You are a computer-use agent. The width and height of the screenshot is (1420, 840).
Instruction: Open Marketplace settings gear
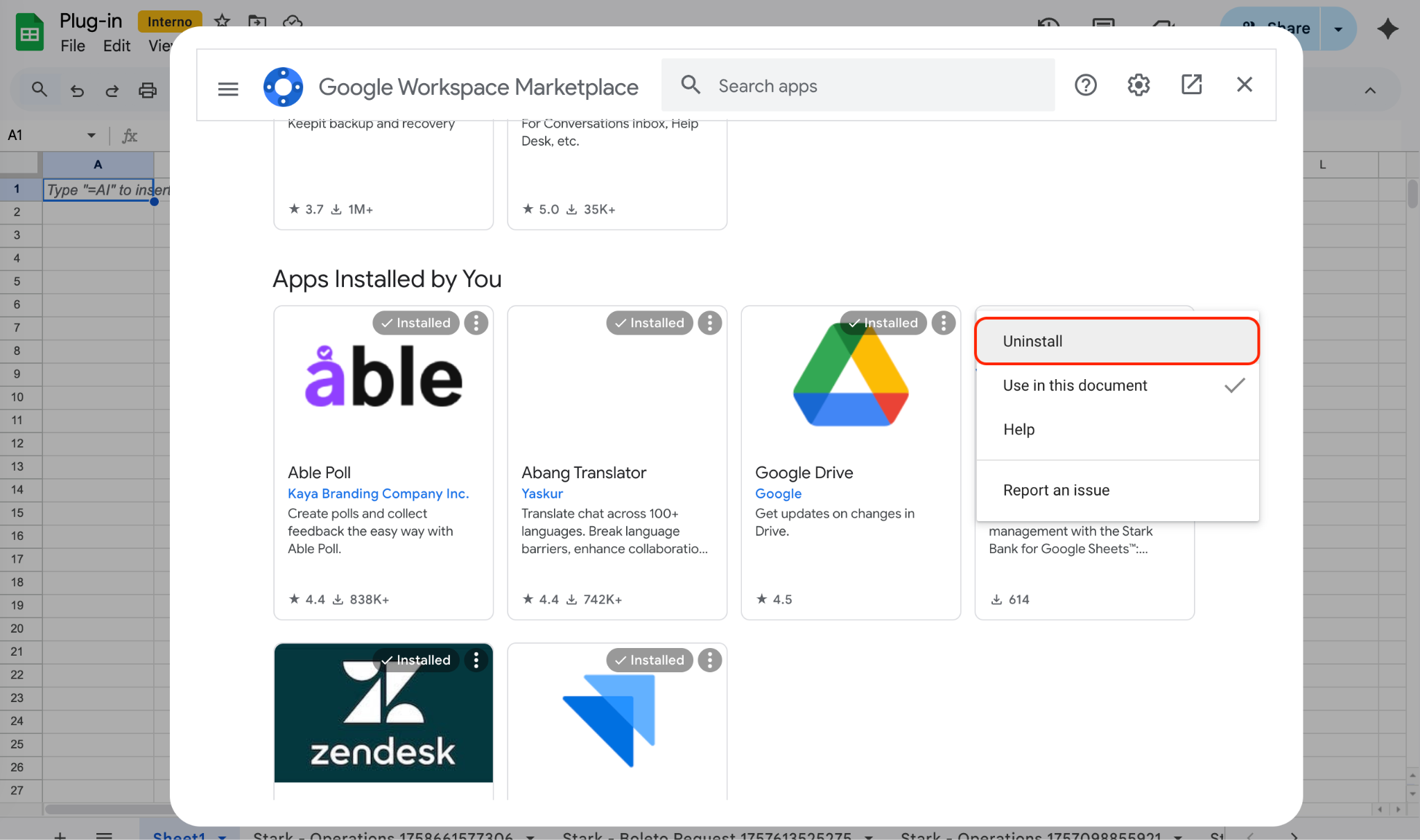click(x=1138, y=85)
